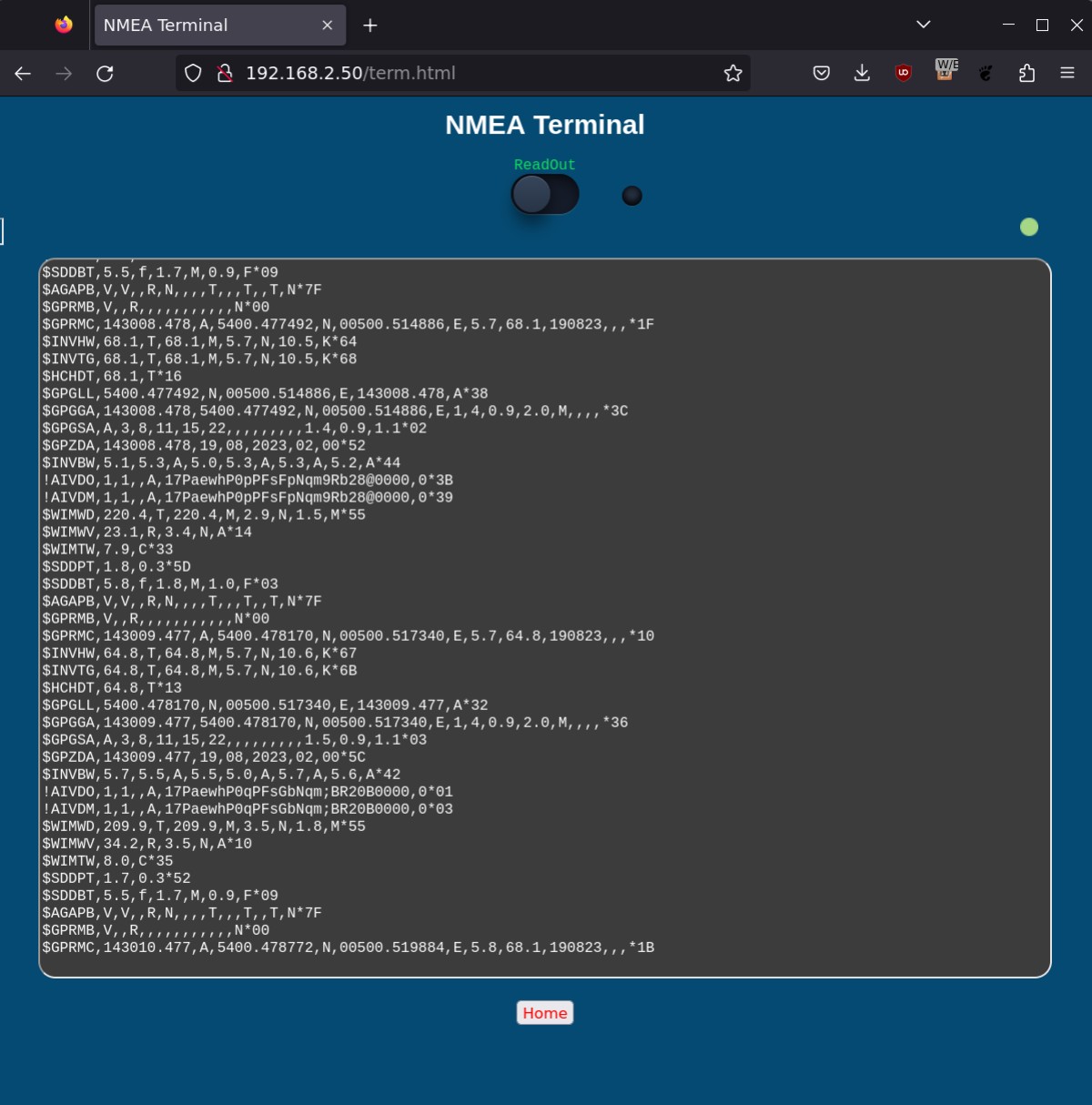The height and width of the screenshot is (1105, 1092).
Task: Open the downloads panel
Action: (x=862, y=74)
